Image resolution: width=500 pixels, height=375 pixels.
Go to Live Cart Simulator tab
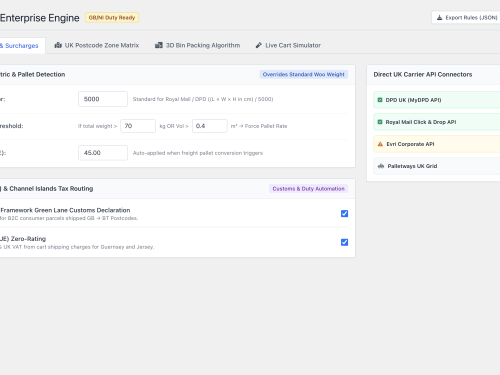coord(288,45)
